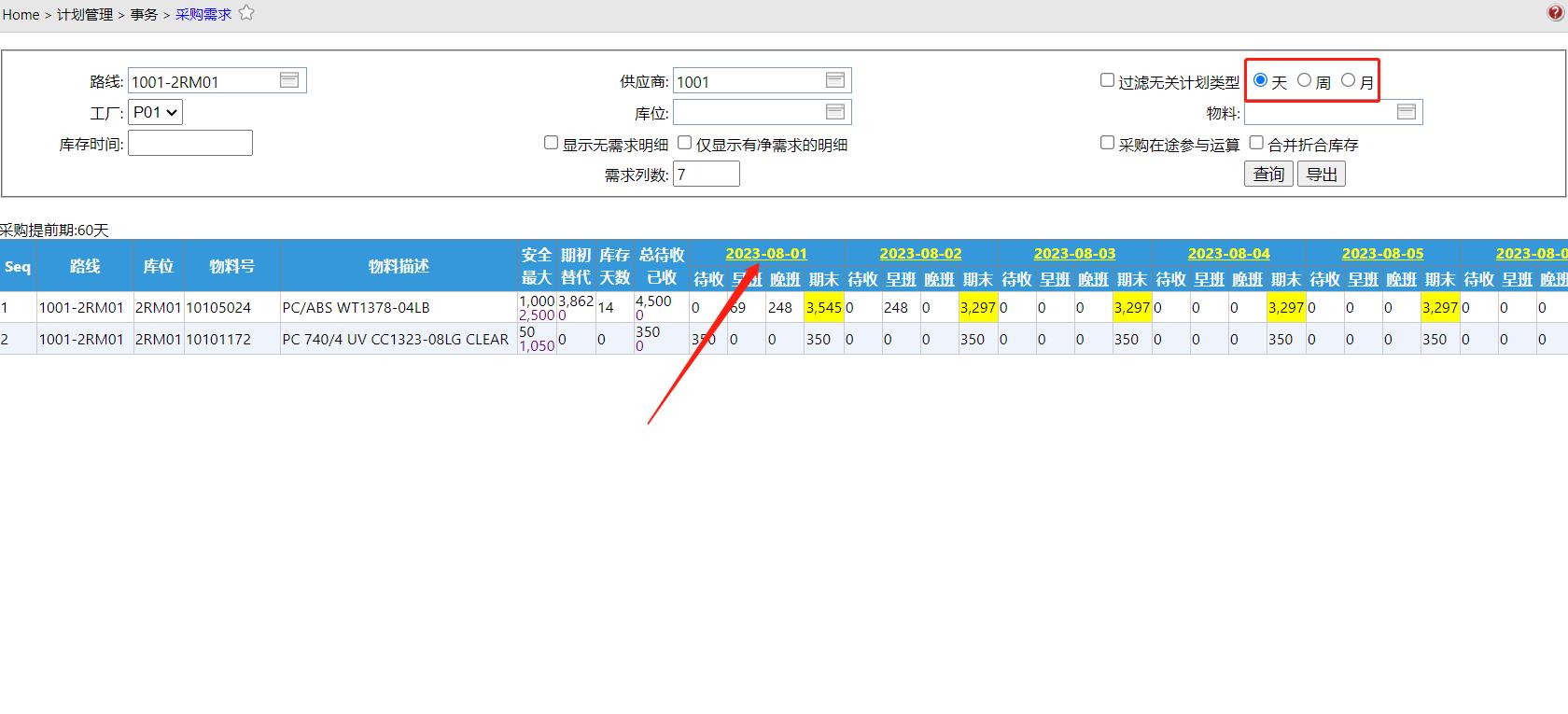Click the 路线 table column header
Image resolution: width=1568 pixels, height=714 pixels.
(85, 267)
